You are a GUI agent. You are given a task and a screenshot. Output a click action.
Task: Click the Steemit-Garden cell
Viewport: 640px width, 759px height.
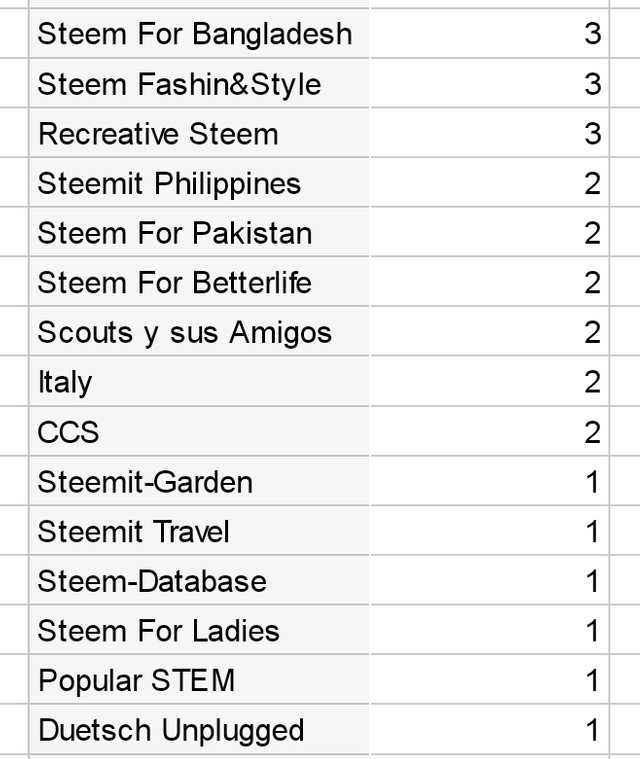pyautogui.click(x=199, y=482)
